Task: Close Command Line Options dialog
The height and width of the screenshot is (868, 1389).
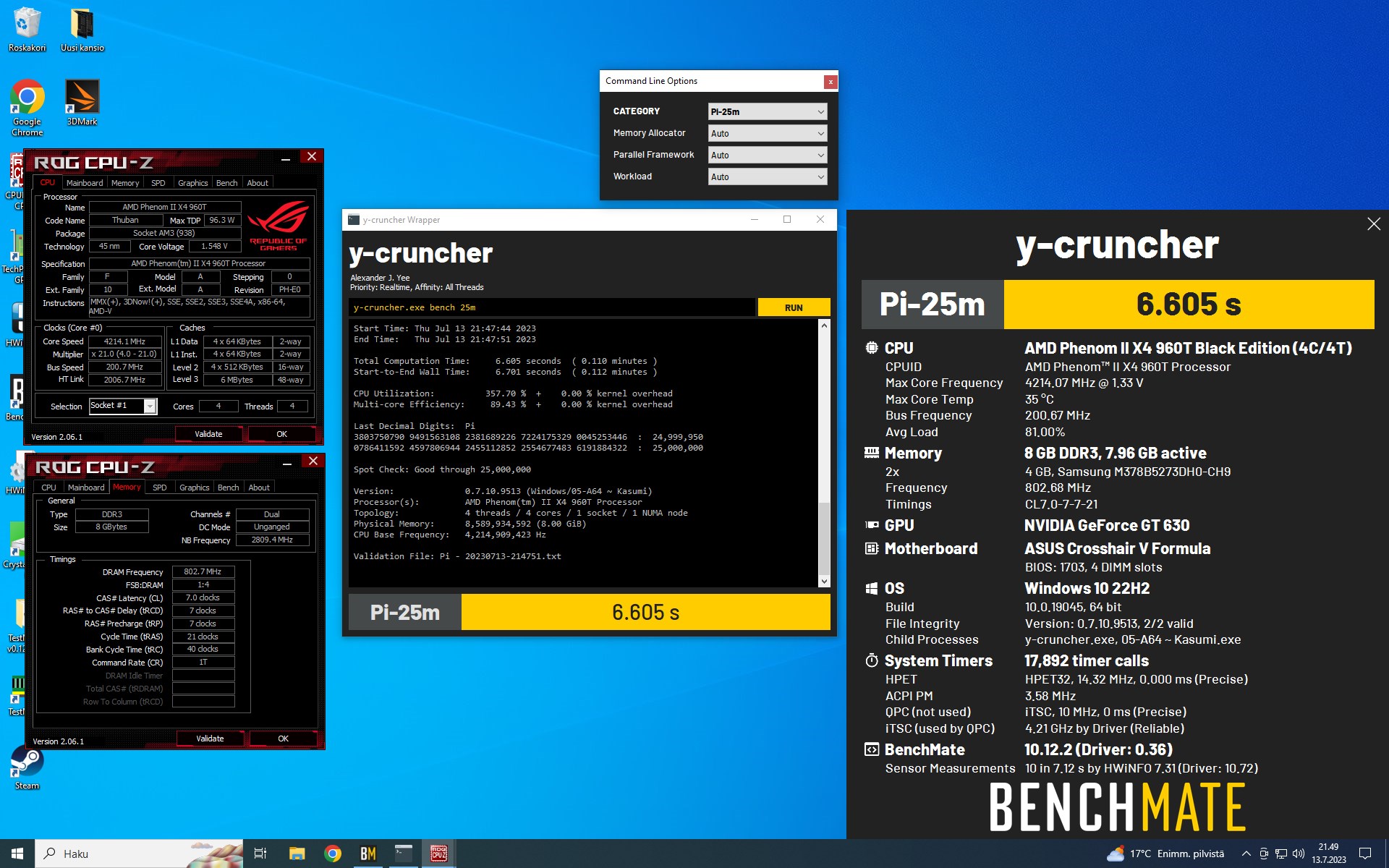Action: click(831, 82)
